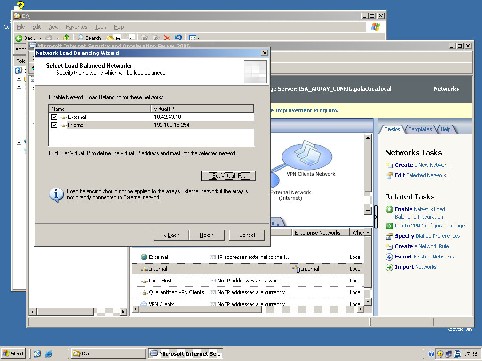Click first quick launch icon beside Start
The height and width of the screenshot is (361, 482).
[37, 354]
